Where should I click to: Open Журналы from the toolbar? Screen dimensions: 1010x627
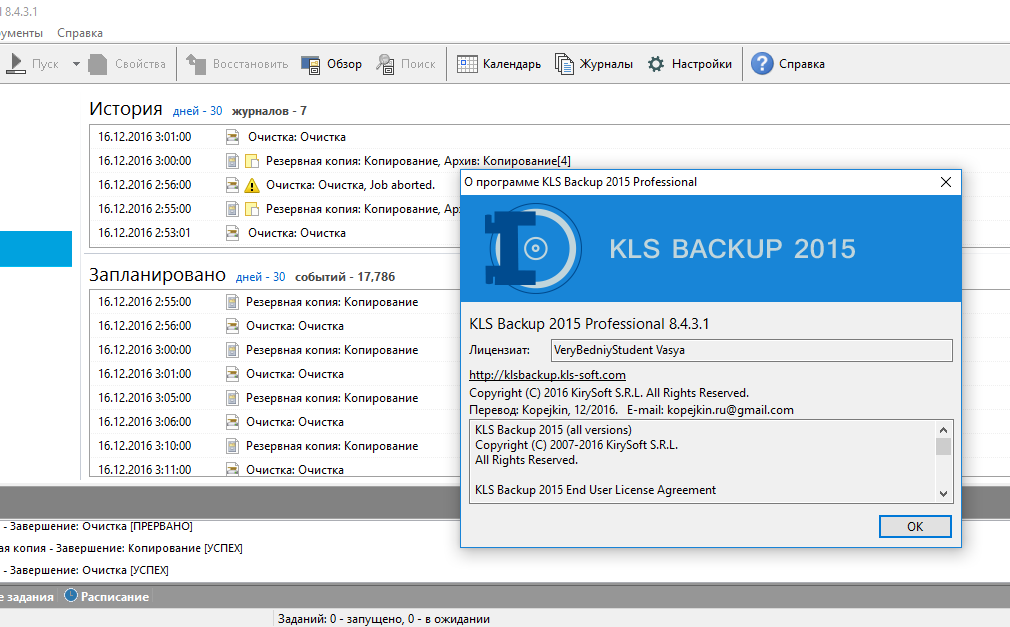point(593,64)
